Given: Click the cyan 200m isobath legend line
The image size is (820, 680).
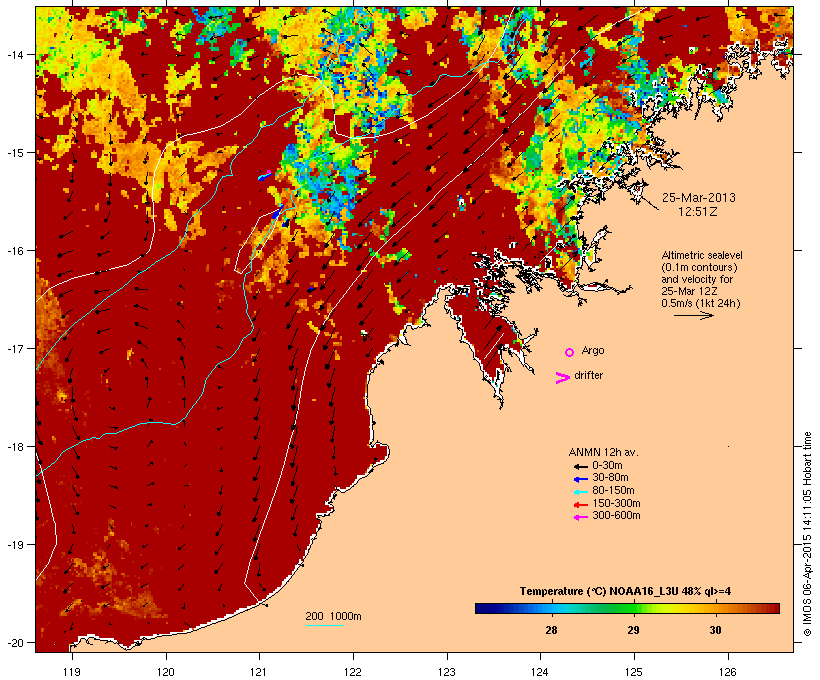Looking at the screenshot, I should point(324,626).
